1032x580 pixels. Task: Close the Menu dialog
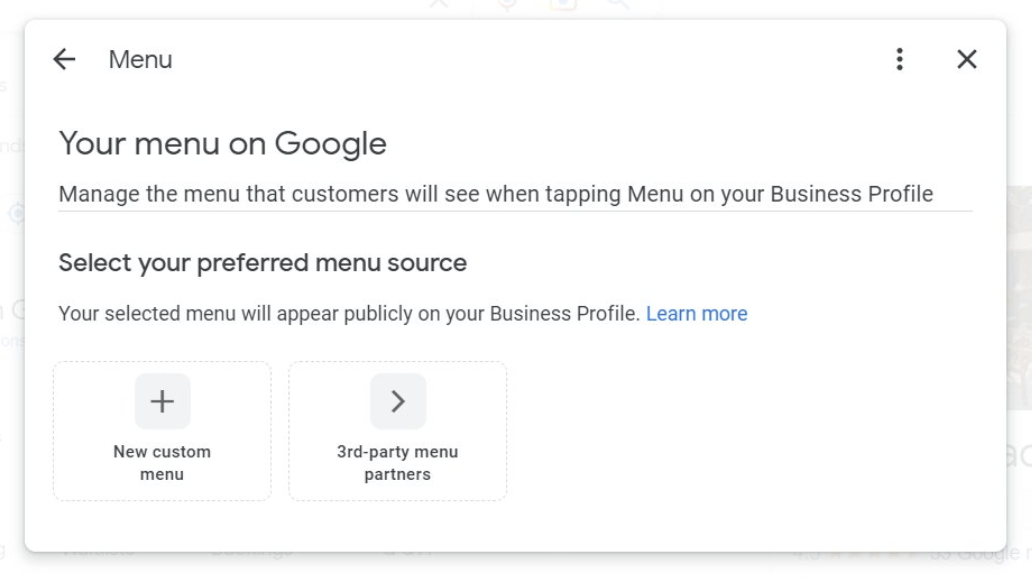(x=966, y=59)
